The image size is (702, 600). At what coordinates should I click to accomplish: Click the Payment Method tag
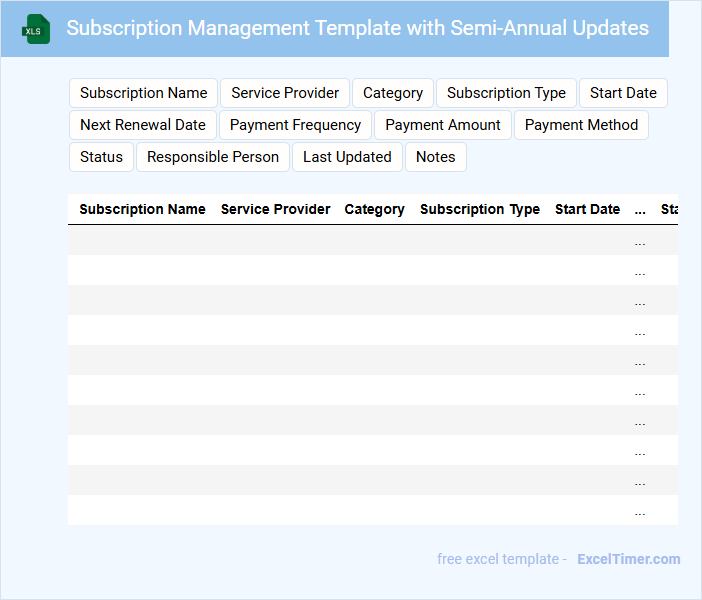(x=581, y=125)
